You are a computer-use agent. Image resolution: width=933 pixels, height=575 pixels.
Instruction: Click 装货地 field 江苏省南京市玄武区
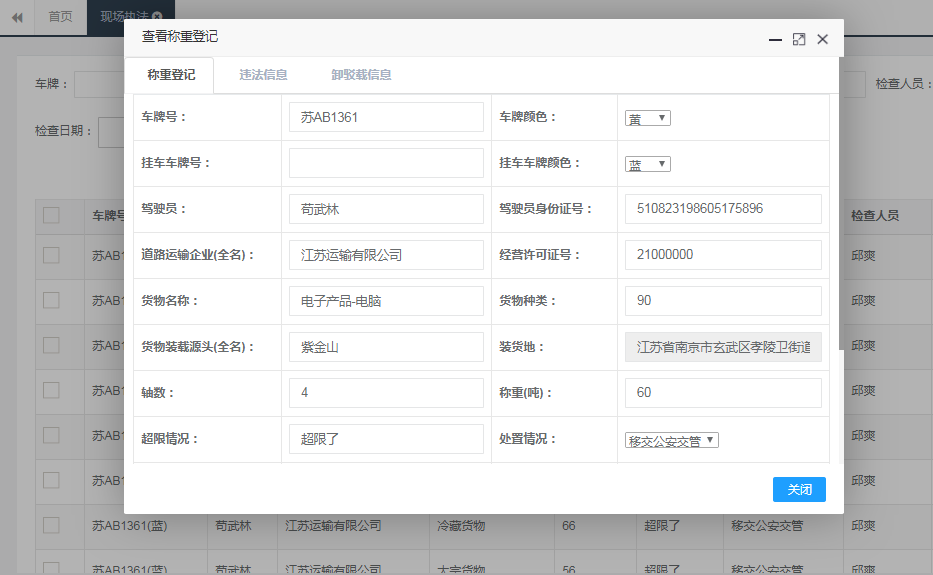tap(723, 346)
